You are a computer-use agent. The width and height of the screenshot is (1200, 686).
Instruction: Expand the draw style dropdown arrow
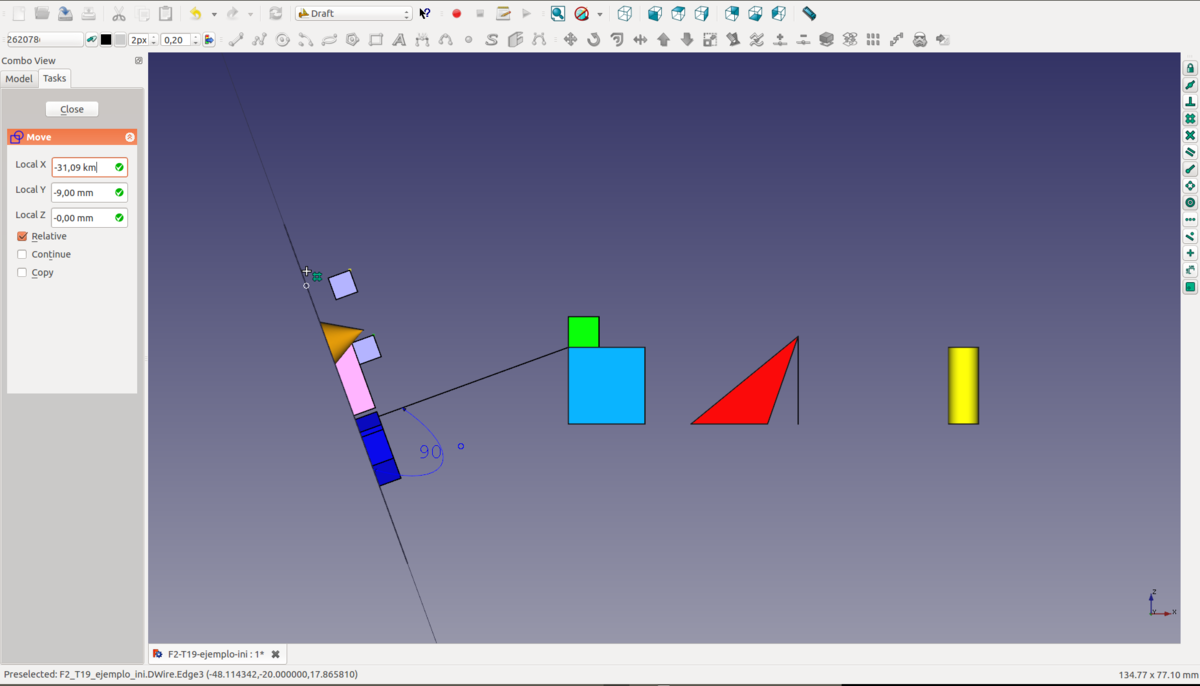(600, 15)
